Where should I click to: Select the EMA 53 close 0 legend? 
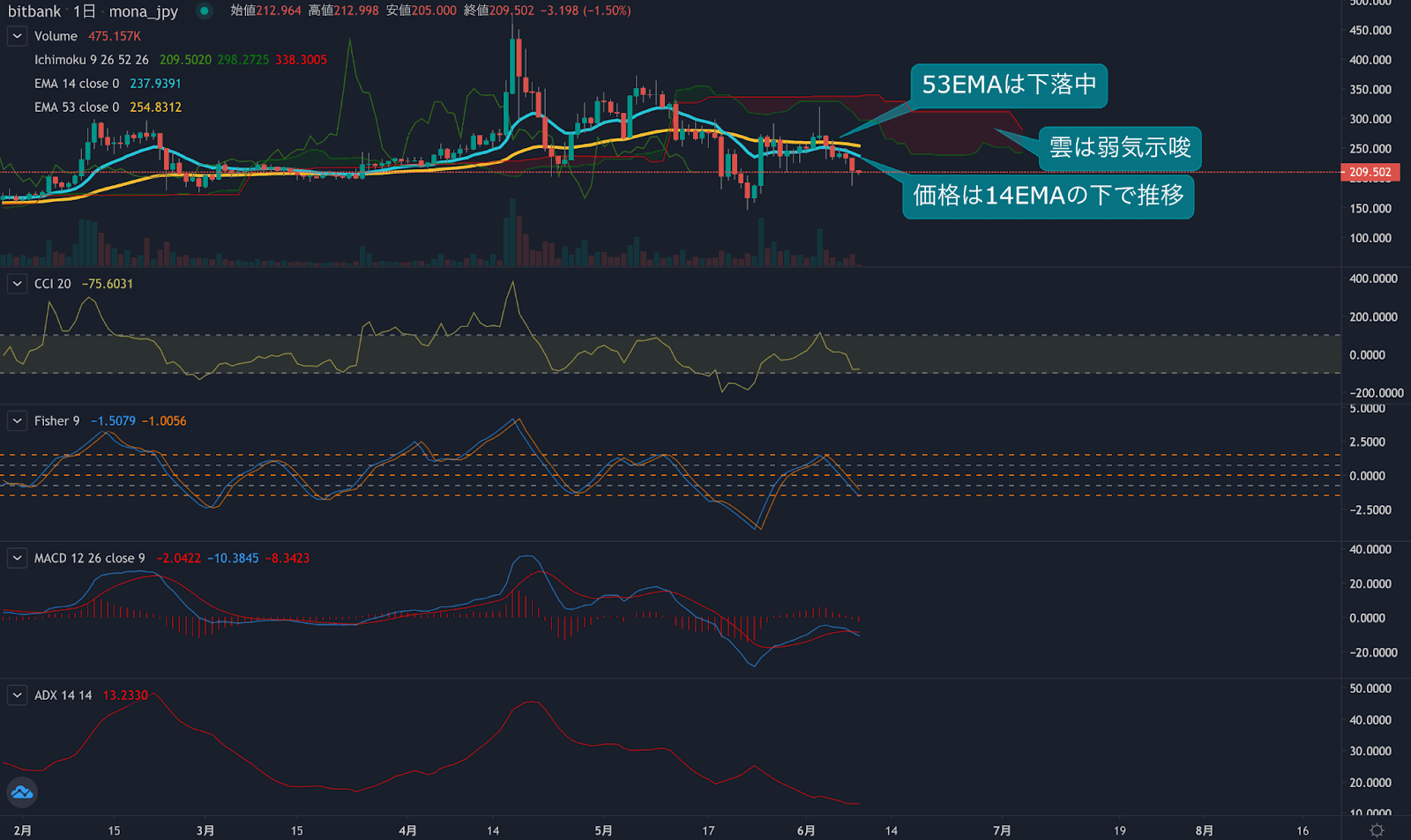pyautogui.click(x=79, y=107)
